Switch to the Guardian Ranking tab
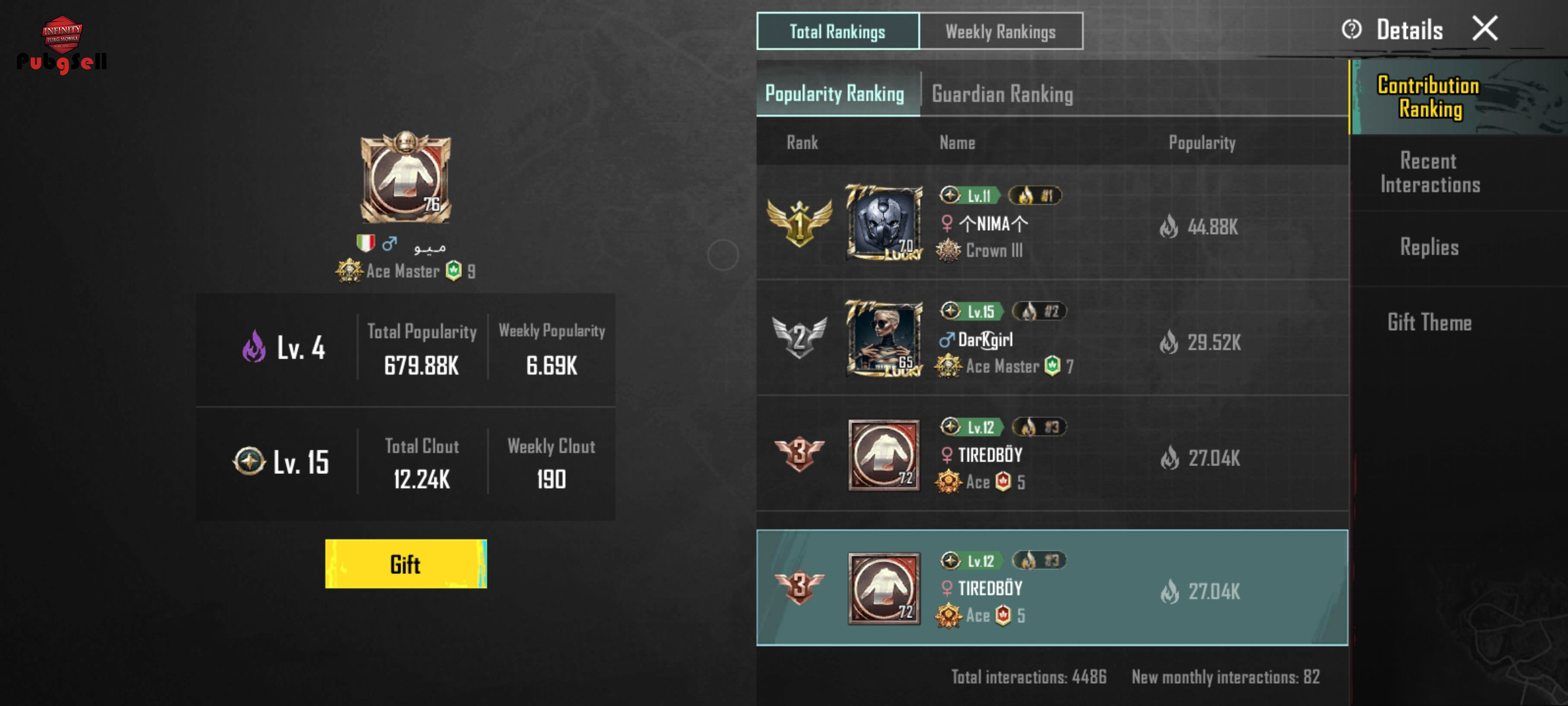Screen dimensions: 1568x706 (x=1002, y=94)
